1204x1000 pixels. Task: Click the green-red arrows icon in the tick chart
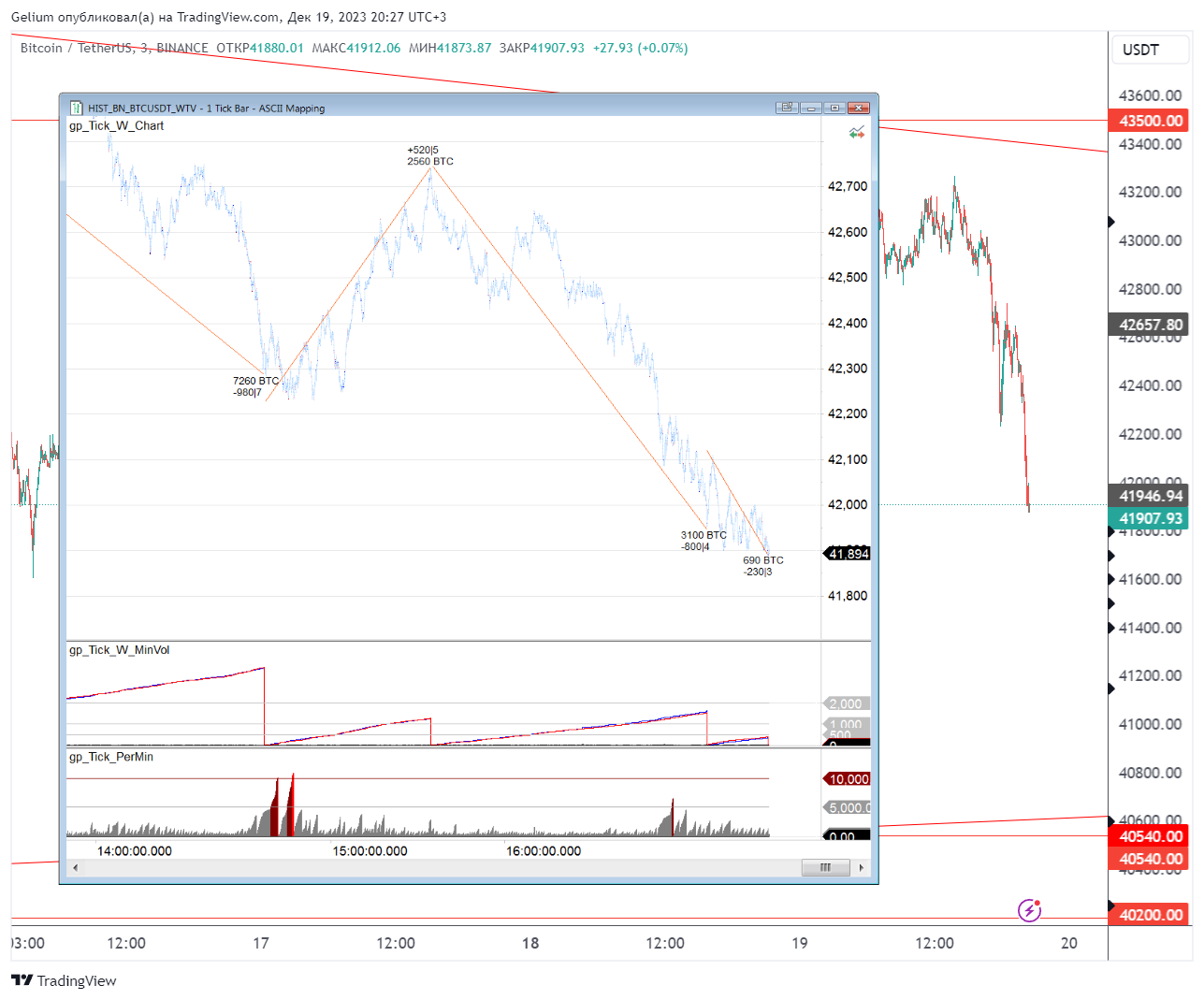coord(856,133)
